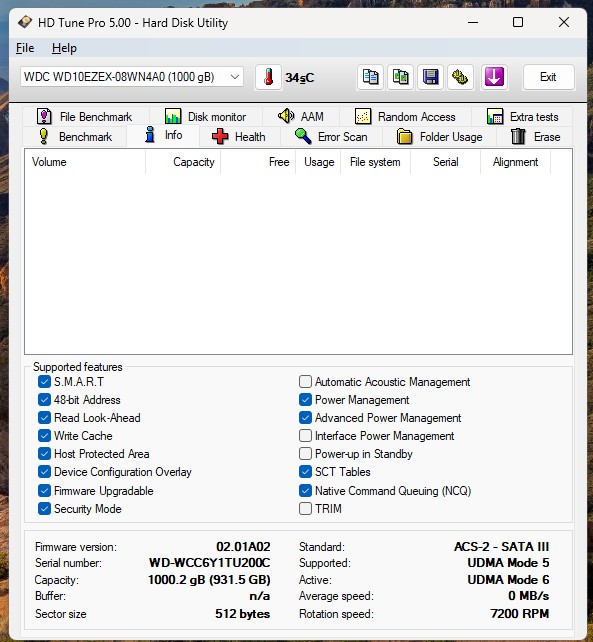Click the AAM speaker icon

tap(286, 116)
